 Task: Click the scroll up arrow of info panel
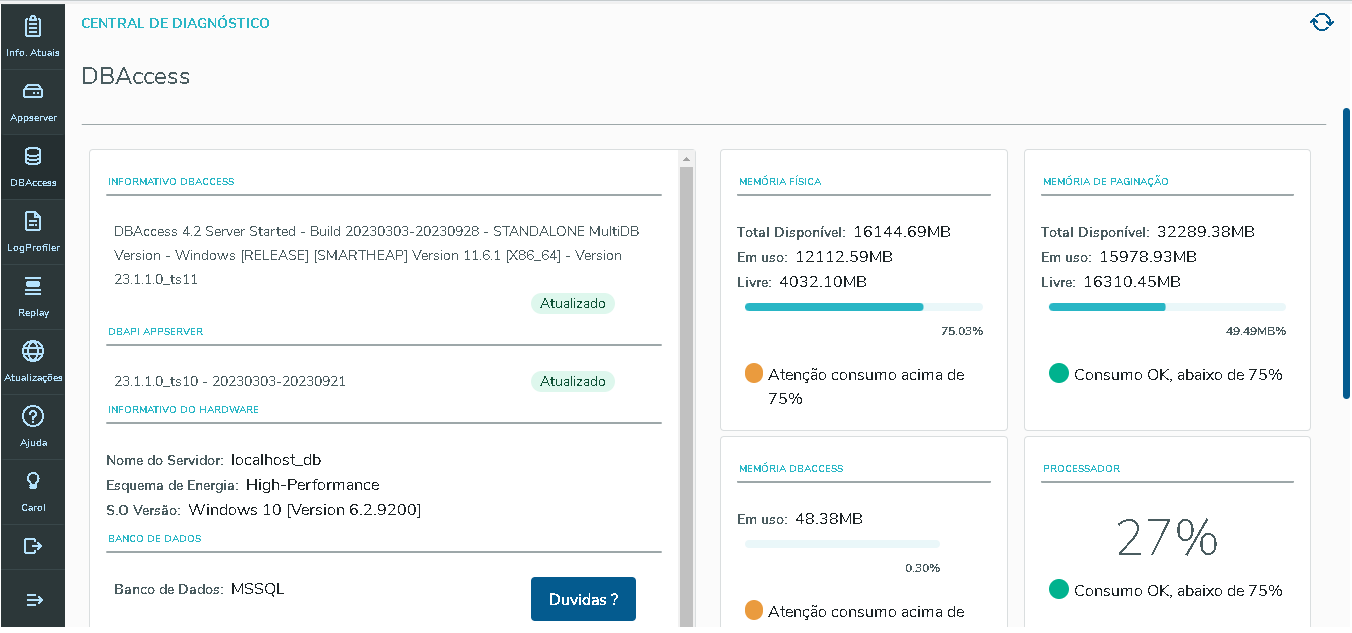687,158
